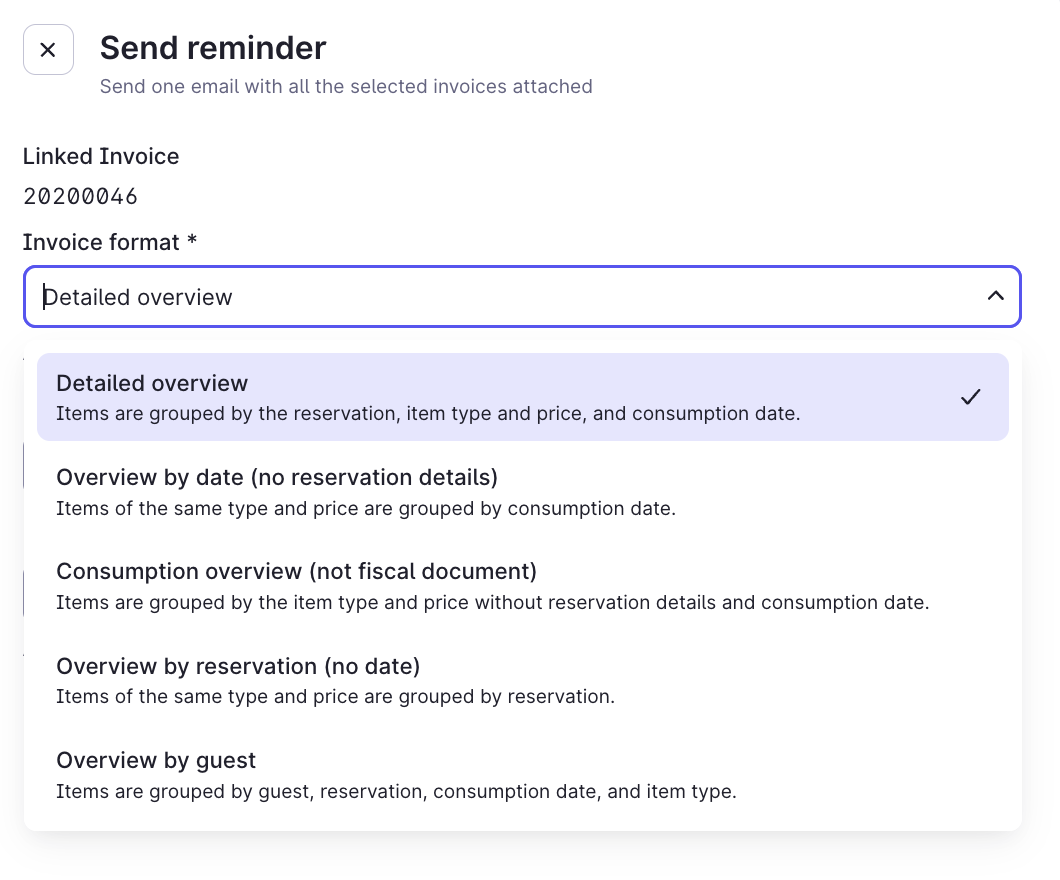Click the required asterisk next to Invoice format

193,240
